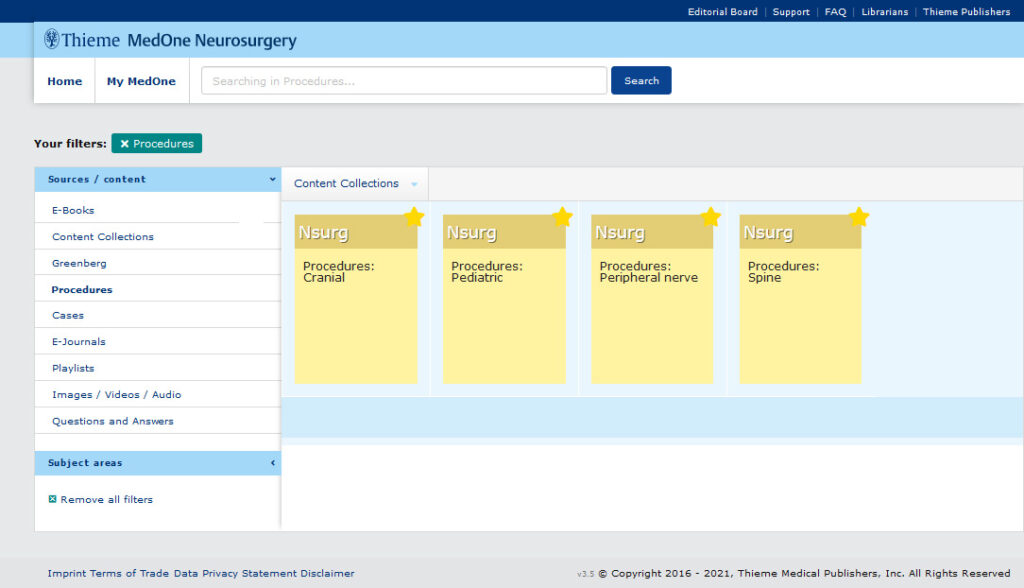Toggle the star on Procedures: Pediatric
1024x588 pixels.
(563, 216)
